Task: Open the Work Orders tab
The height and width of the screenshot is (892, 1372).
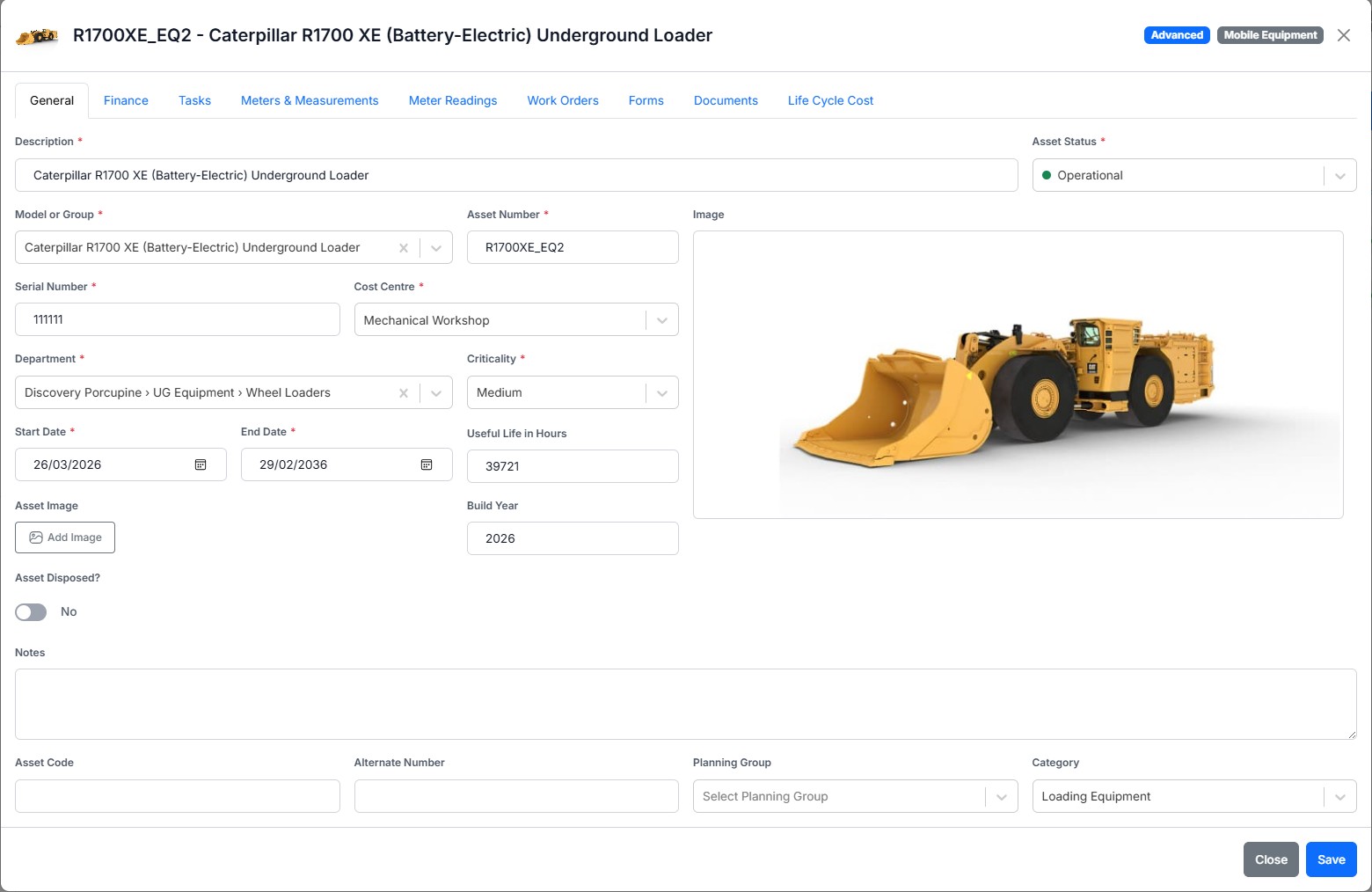Action: [x=563, y=101]
